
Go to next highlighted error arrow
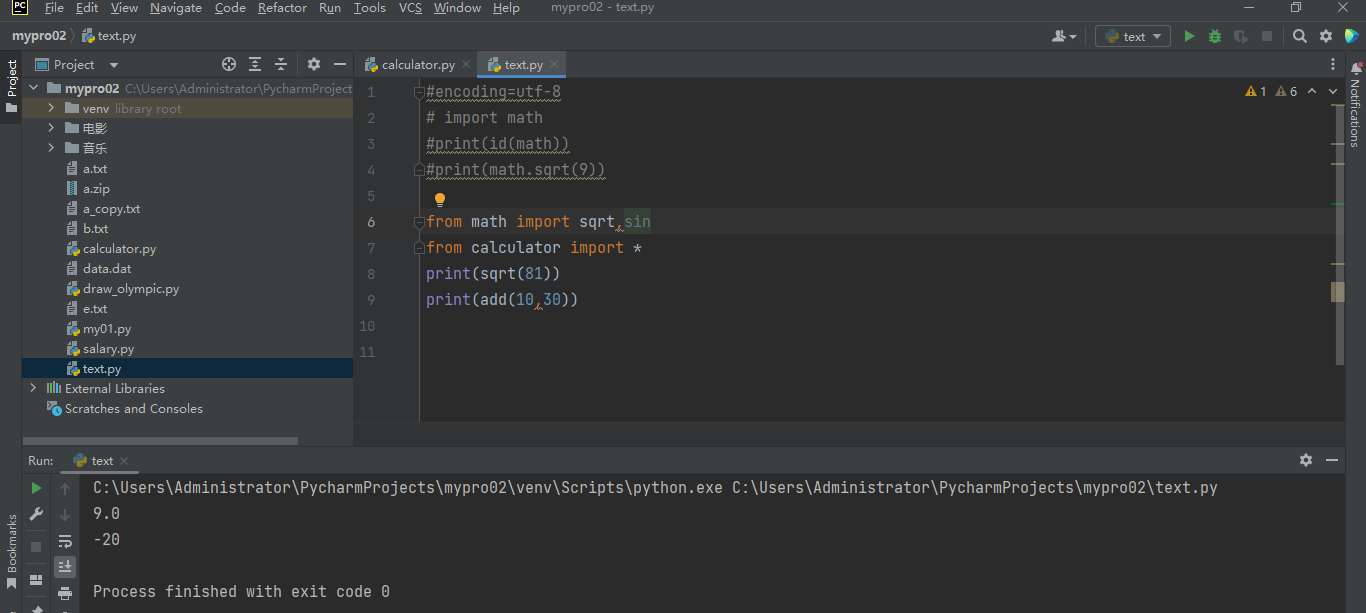click(x=1334, y=91)
